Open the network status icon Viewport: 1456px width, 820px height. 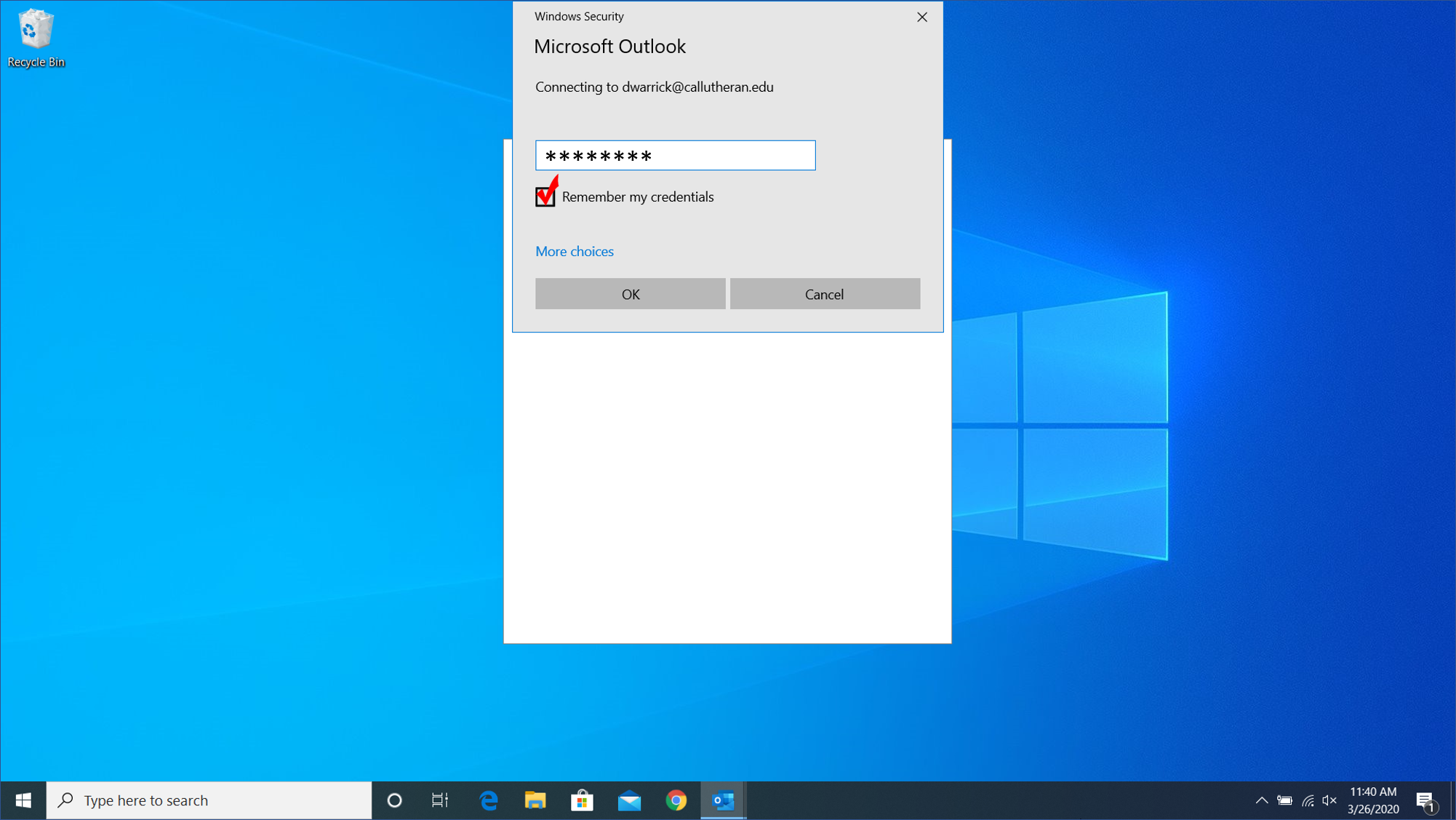coord(1308,800)
